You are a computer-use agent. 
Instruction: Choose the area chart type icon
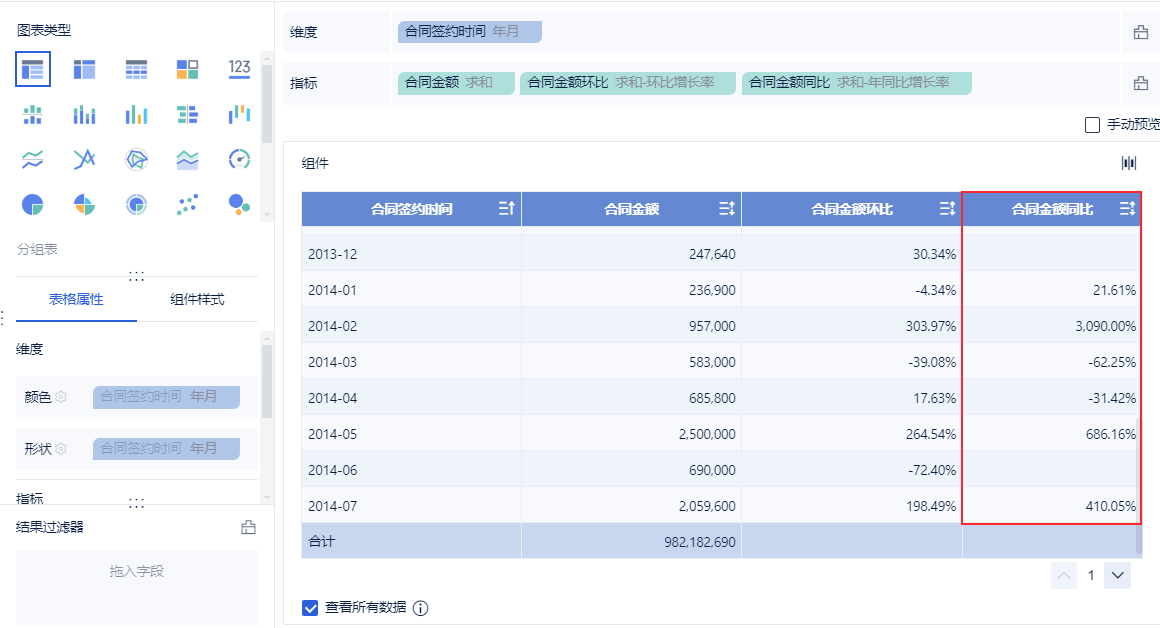tap(187, 160)
